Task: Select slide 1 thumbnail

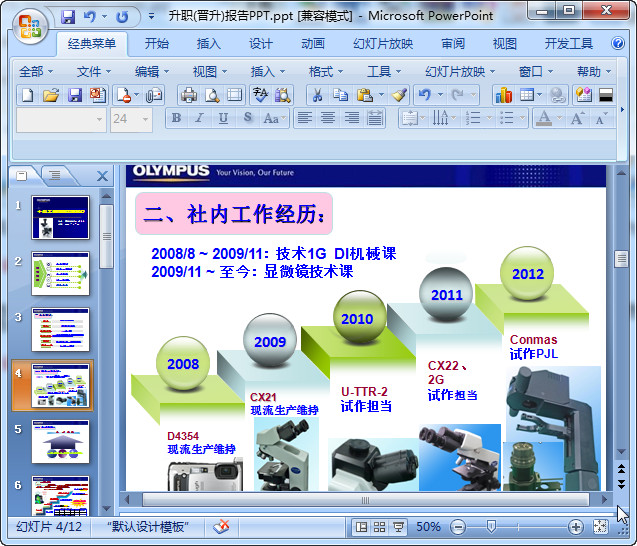Action: [61, 217]
